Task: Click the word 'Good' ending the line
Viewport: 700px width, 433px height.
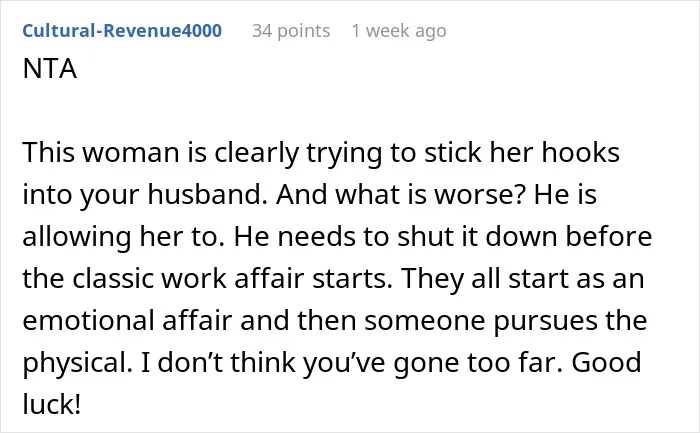Action: point(606,362)
